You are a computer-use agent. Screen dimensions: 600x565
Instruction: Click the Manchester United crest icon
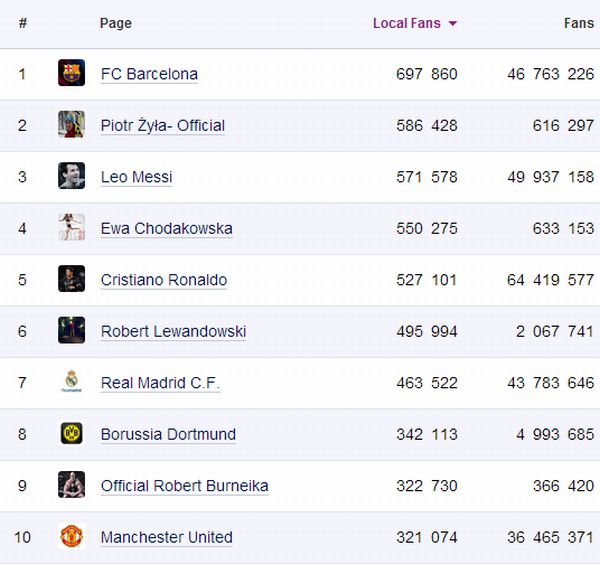tap(71, 537)
